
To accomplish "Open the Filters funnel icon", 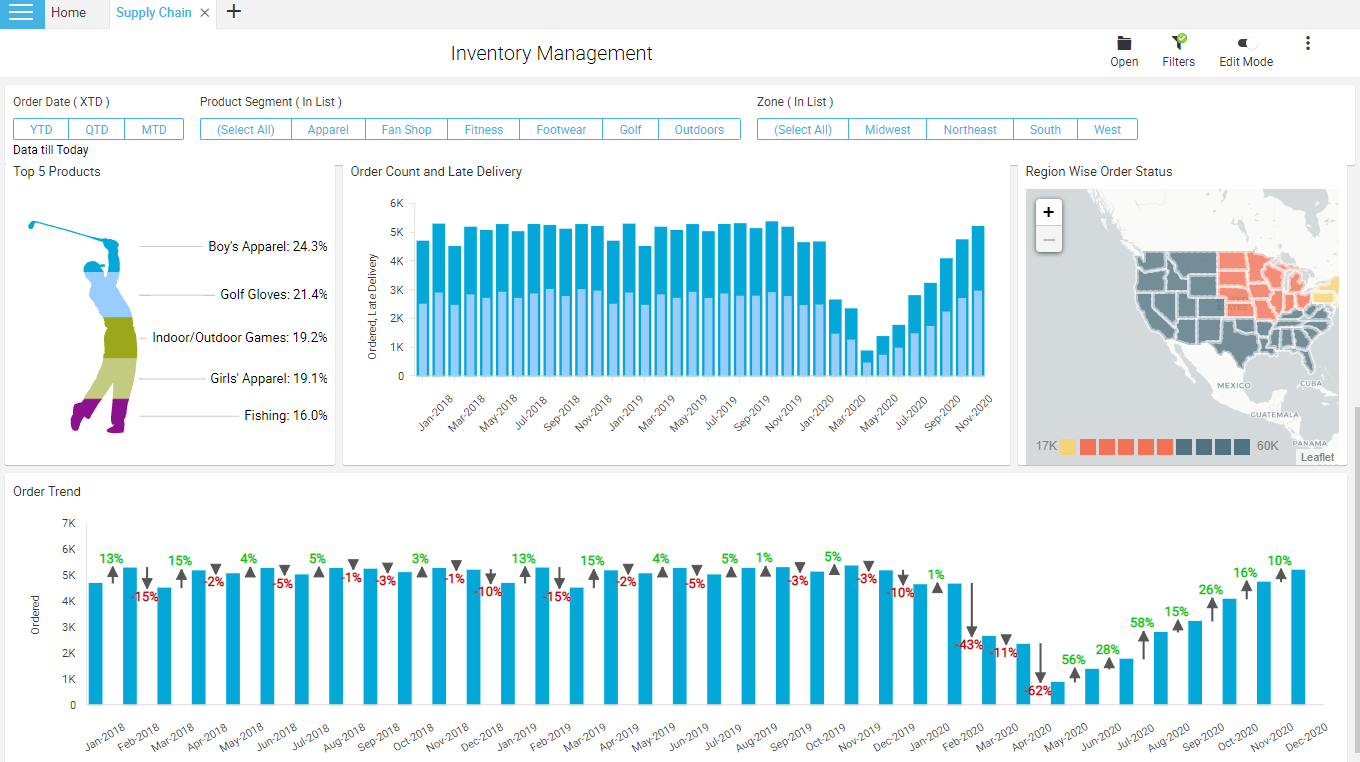I will tap(1179, 42).
